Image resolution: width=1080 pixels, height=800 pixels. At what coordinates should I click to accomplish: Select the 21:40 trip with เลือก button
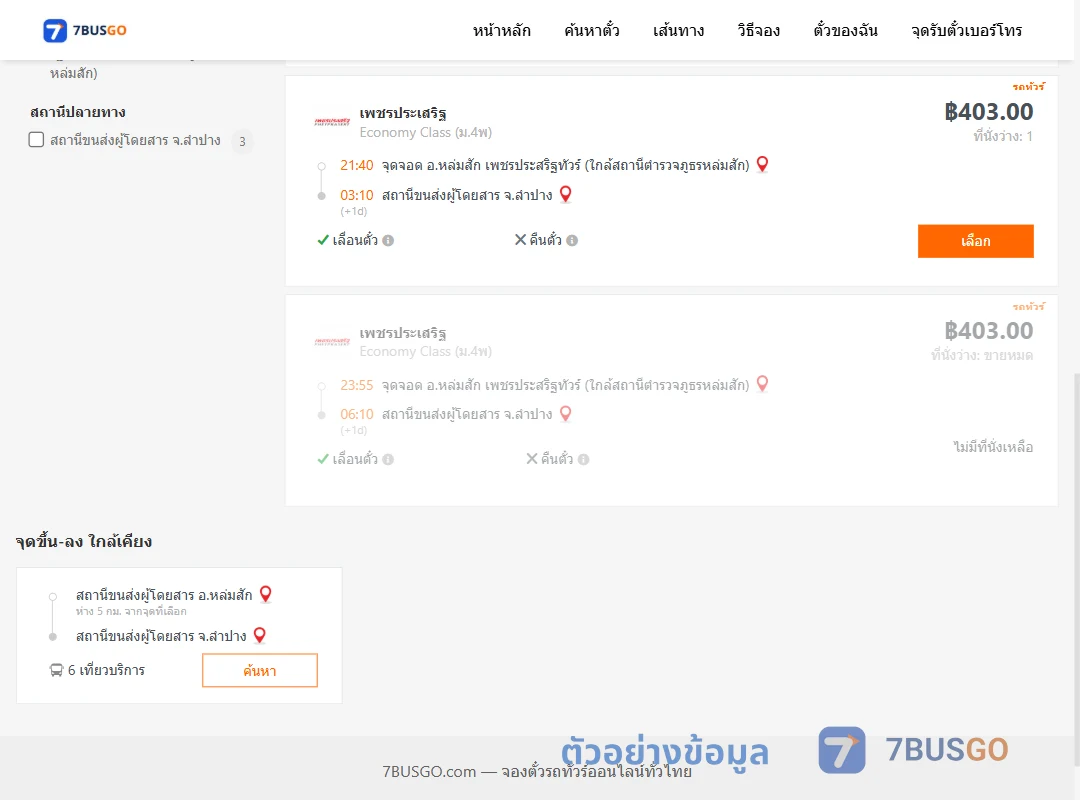click(x=975, y=241)
